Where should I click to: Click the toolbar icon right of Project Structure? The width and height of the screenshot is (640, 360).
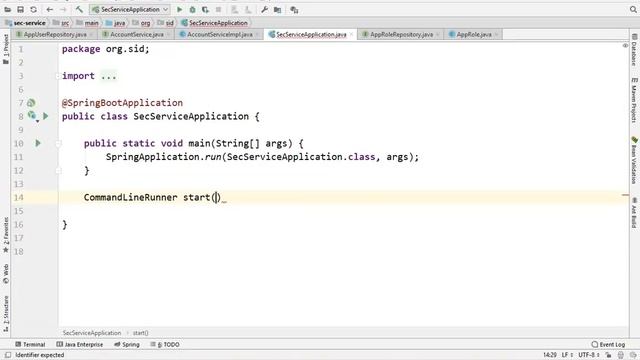[294, 9]
